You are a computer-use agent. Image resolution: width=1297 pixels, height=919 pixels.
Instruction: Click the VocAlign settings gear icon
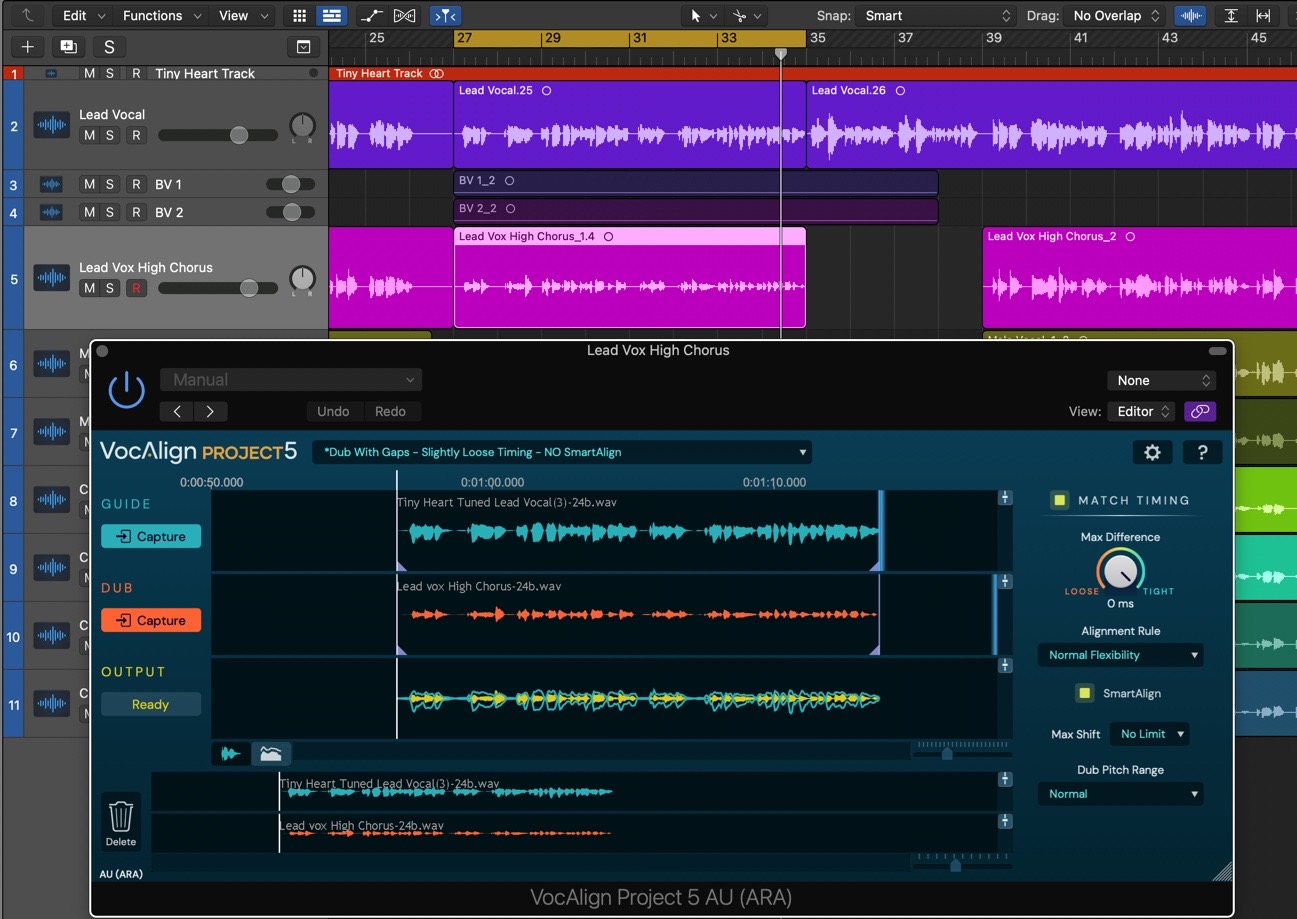(x=1152, y=452)
